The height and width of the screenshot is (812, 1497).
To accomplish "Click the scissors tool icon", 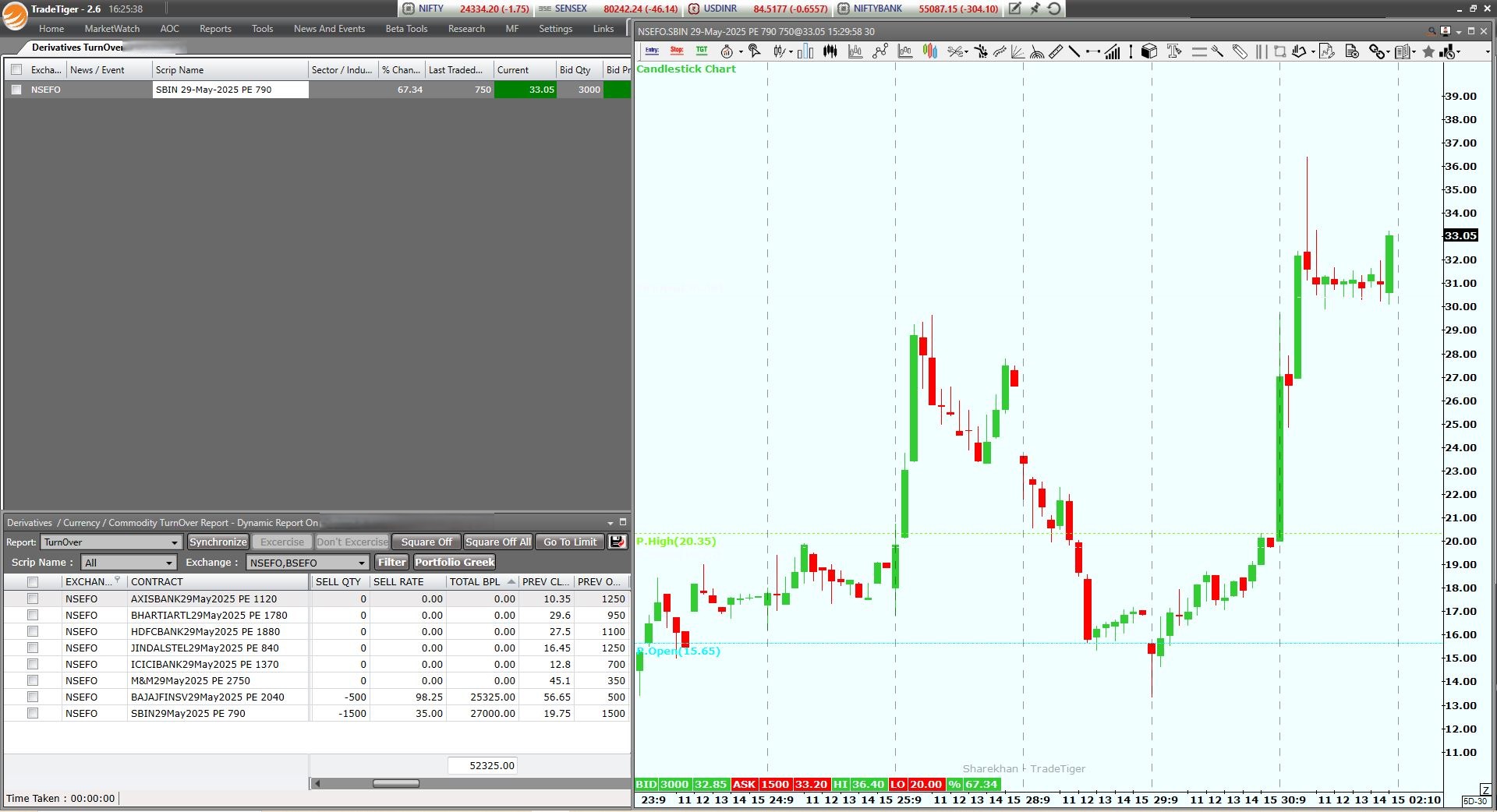I will click(955, 51).
